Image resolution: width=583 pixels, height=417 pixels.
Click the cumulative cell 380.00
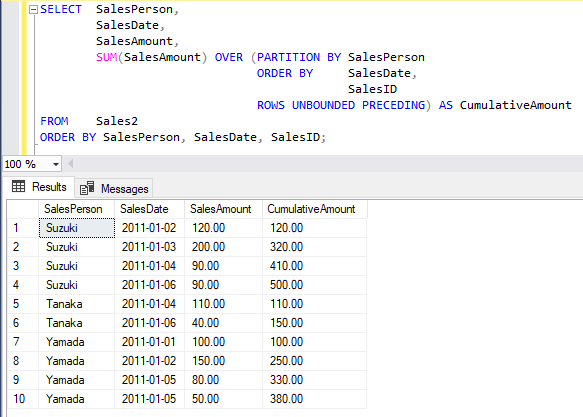[315, 399]
